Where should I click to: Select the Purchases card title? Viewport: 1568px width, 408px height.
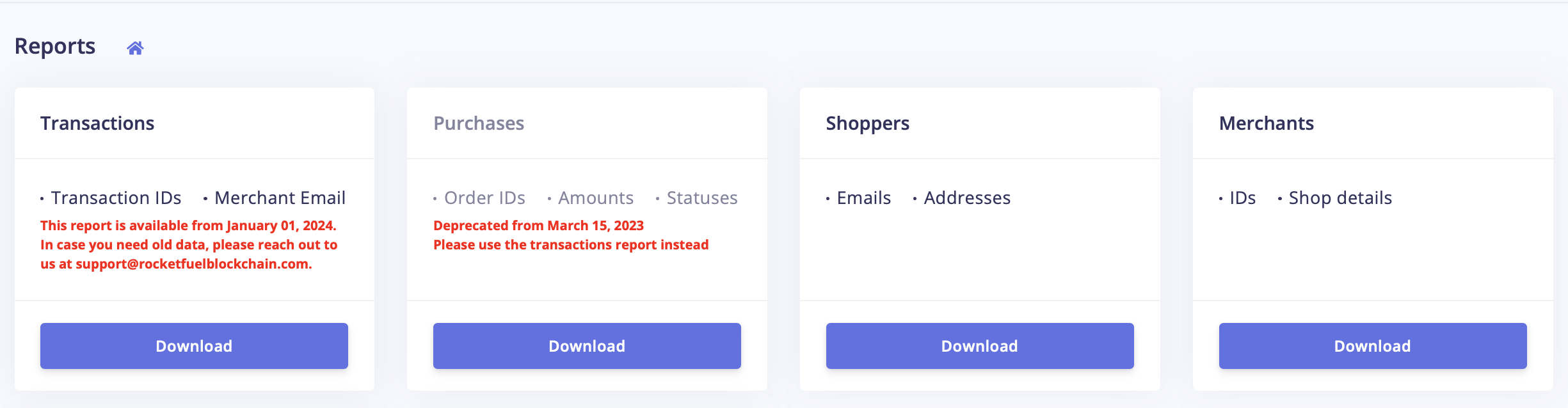[479, 123]
